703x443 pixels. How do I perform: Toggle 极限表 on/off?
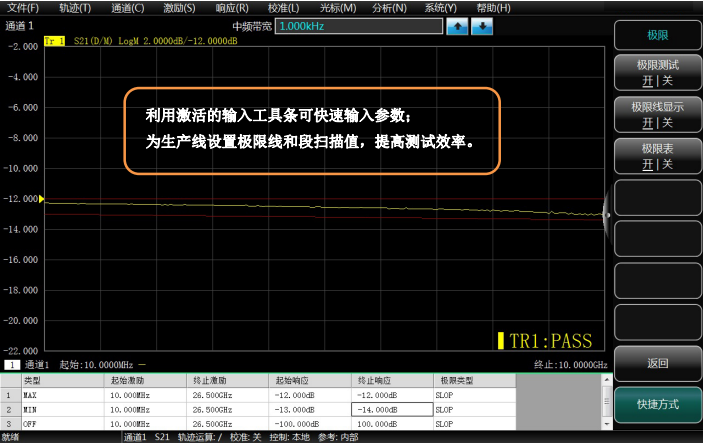coord(657,156)
